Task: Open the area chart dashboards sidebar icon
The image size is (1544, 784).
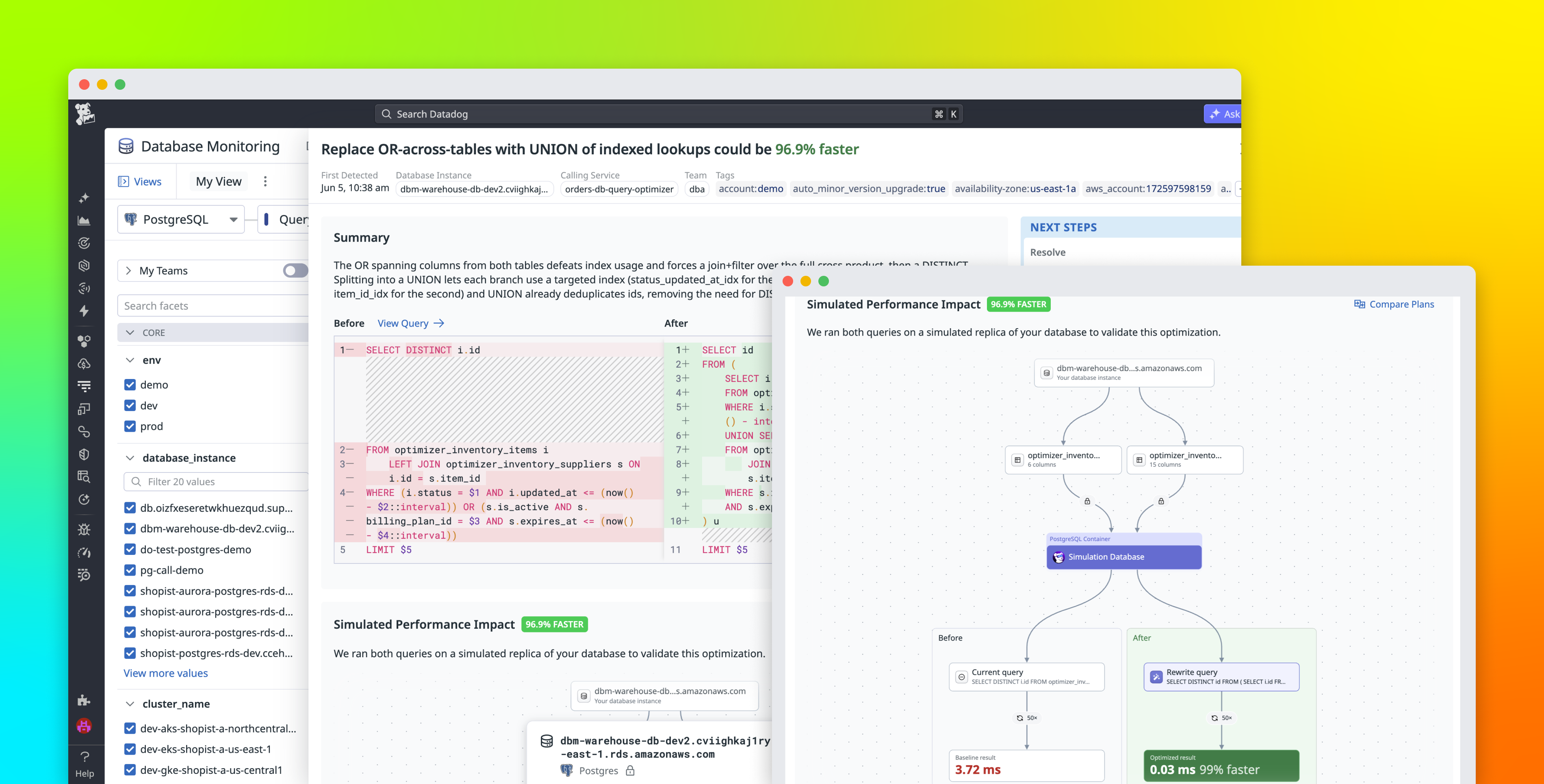Action: point(85,221)
